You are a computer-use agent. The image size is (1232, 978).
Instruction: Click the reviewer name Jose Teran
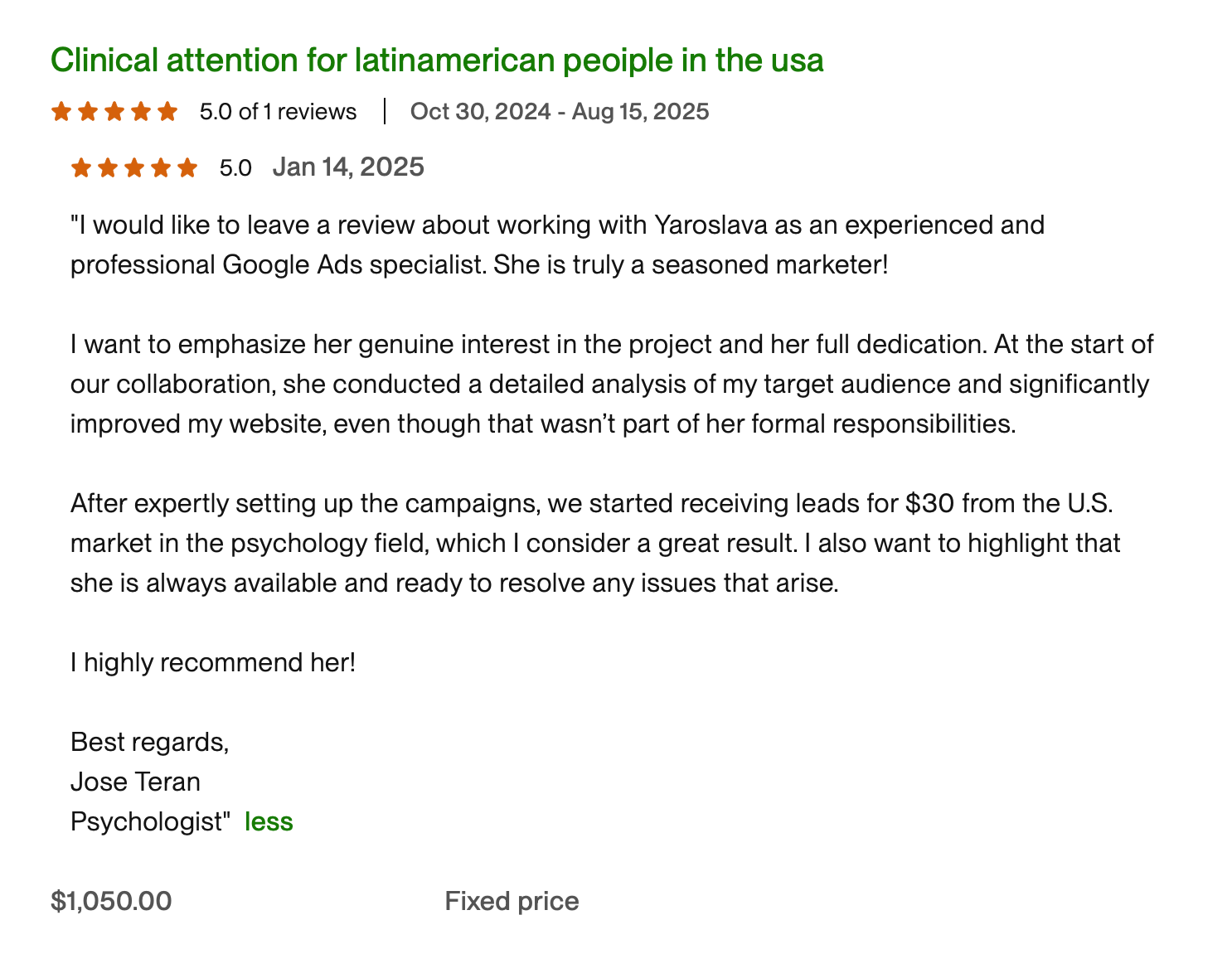pyautogui.click(x=135, y=782)
